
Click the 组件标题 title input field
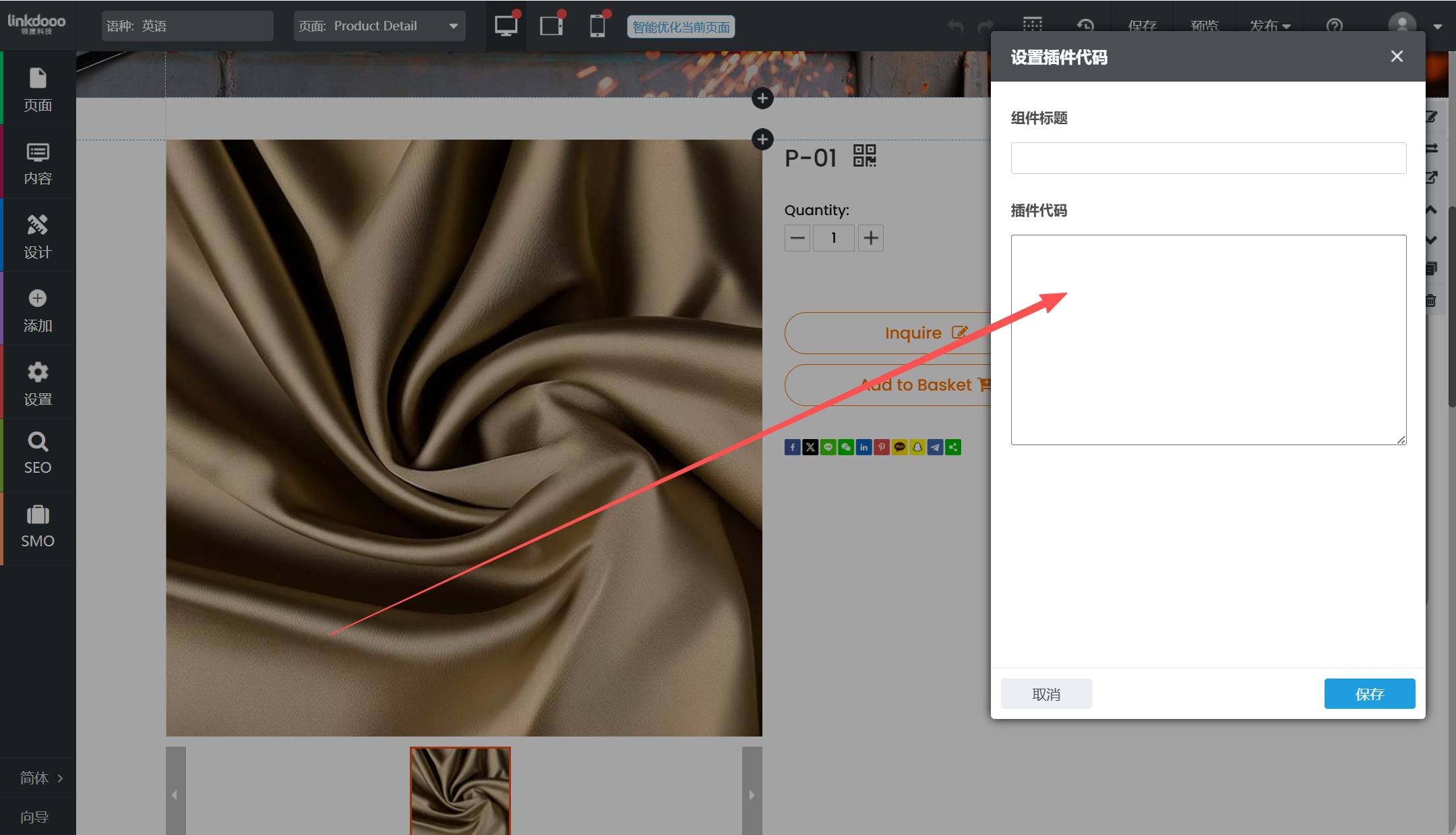(x=1208, y=158)
